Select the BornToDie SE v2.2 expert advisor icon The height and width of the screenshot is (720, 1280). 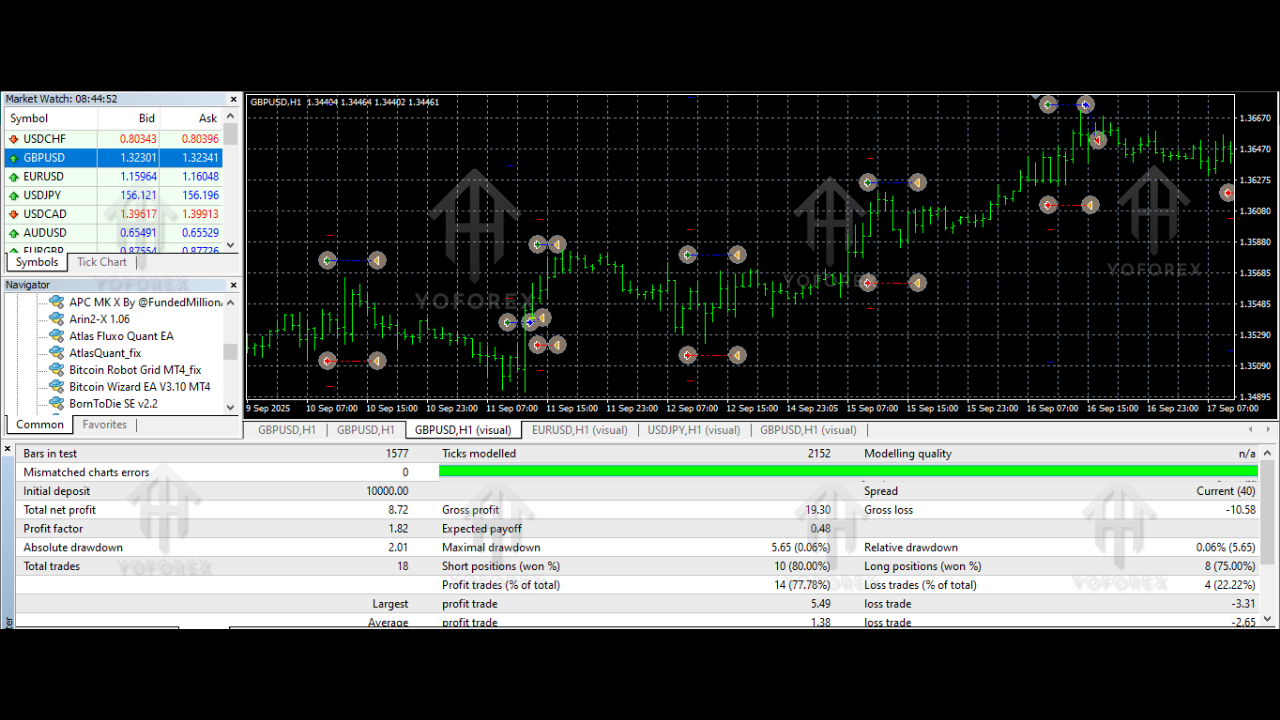click(55, 404)
